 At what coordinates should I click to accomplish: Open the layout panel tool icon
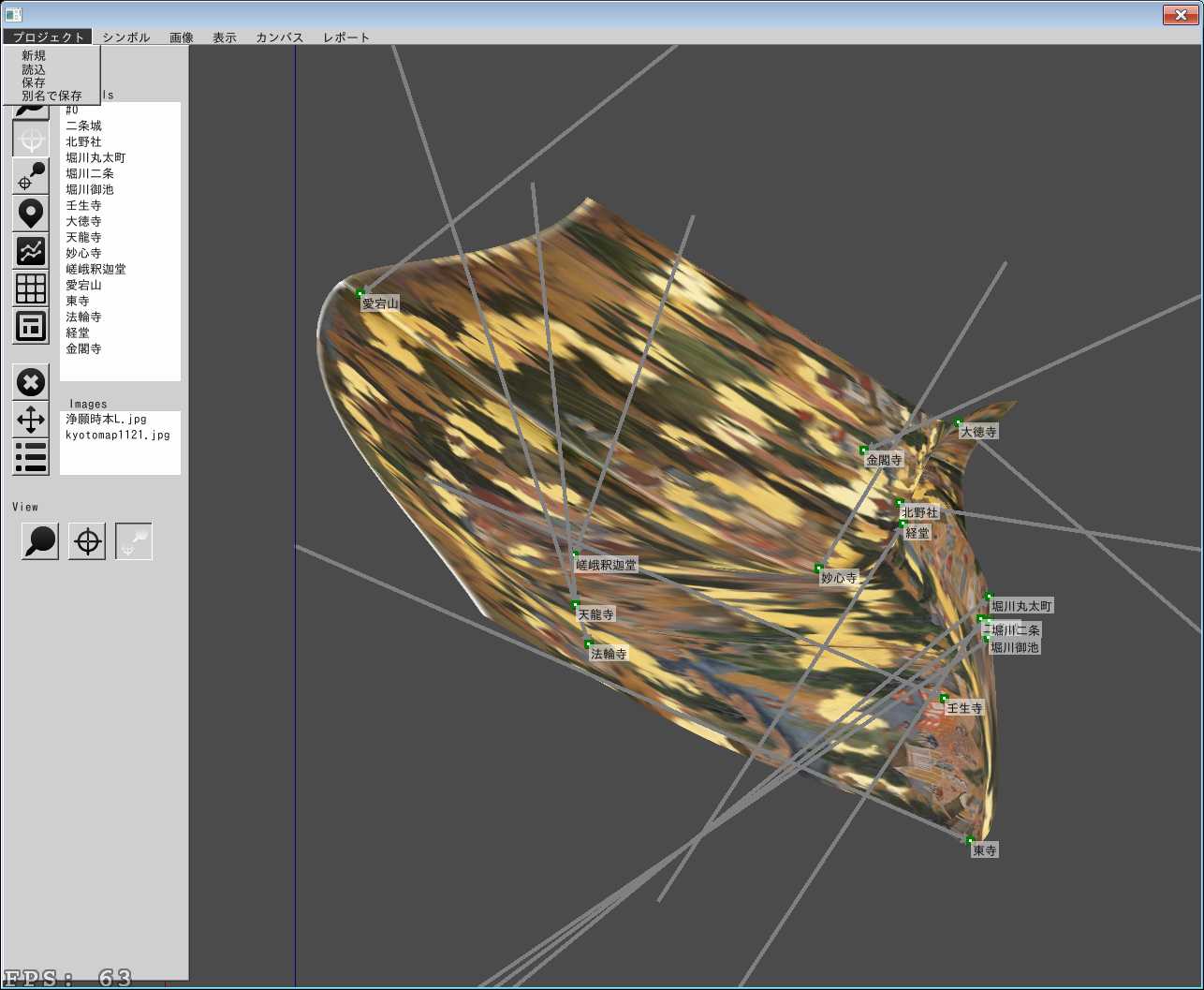click(31, 326)
